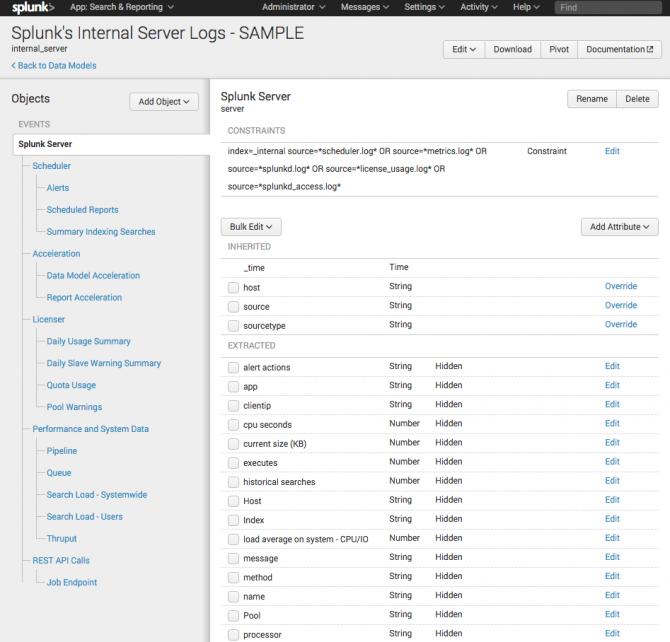Screen dimensions: 670x642
Task: Select the Queue object
Action: (x=59, y=473)
